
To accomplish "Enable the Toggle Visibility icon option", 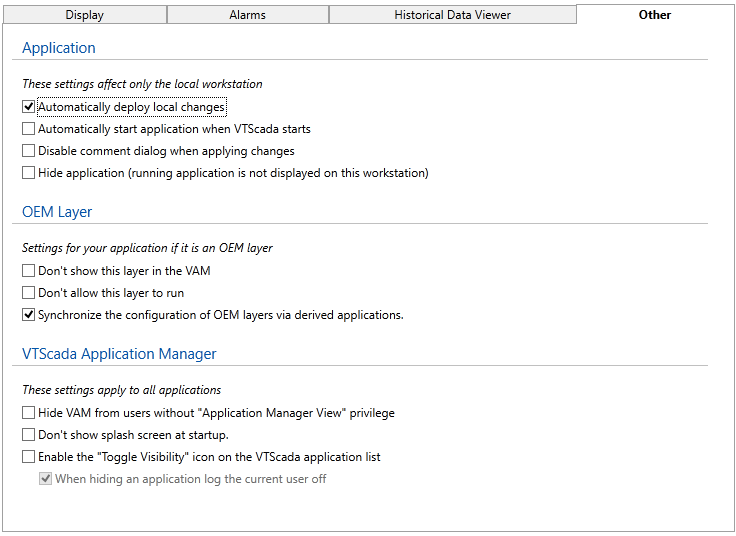I will click(x=29, y=457).
